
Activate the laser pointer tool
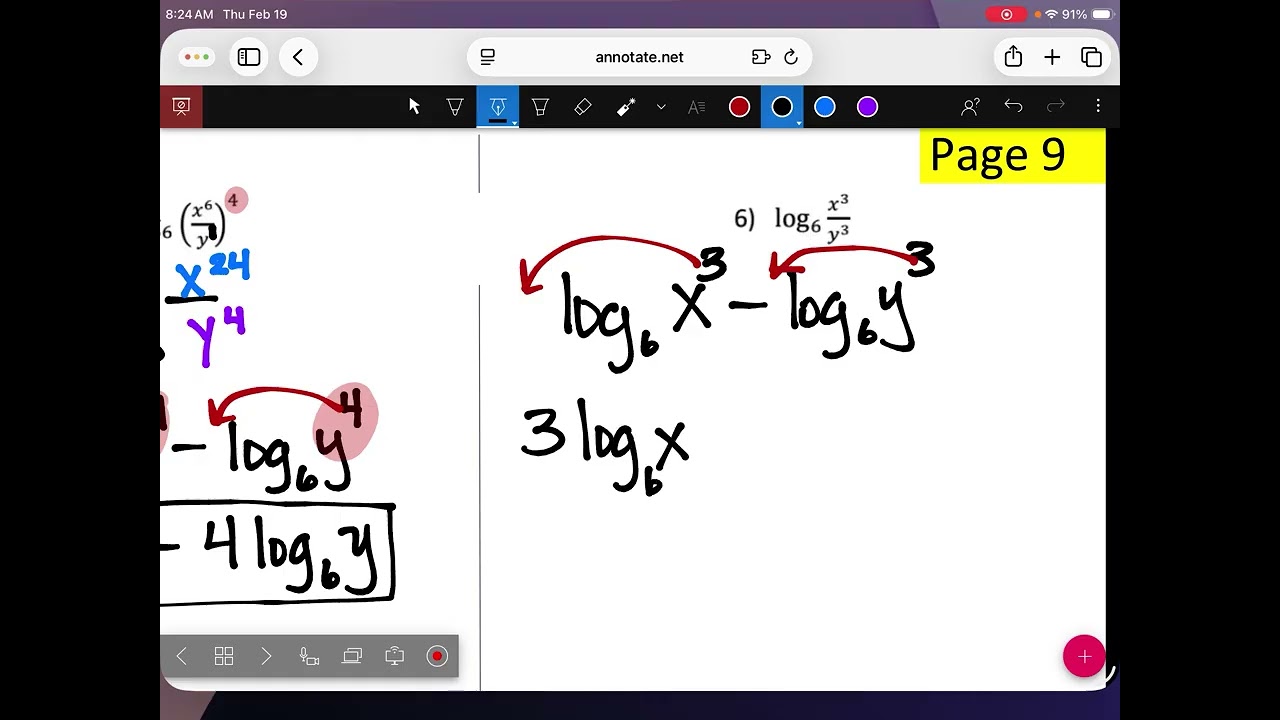point(626,107)
